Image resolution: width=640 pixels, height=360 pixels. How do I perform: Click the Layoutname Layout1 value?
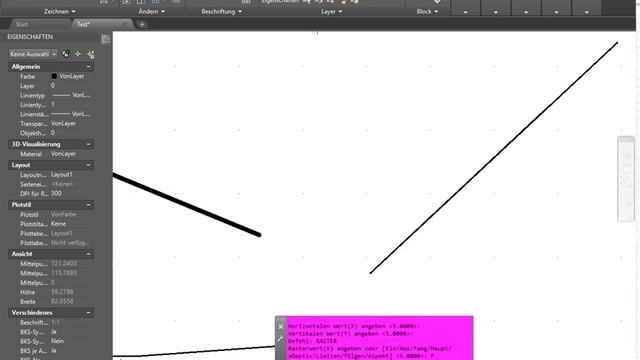[x=62, y=175]
